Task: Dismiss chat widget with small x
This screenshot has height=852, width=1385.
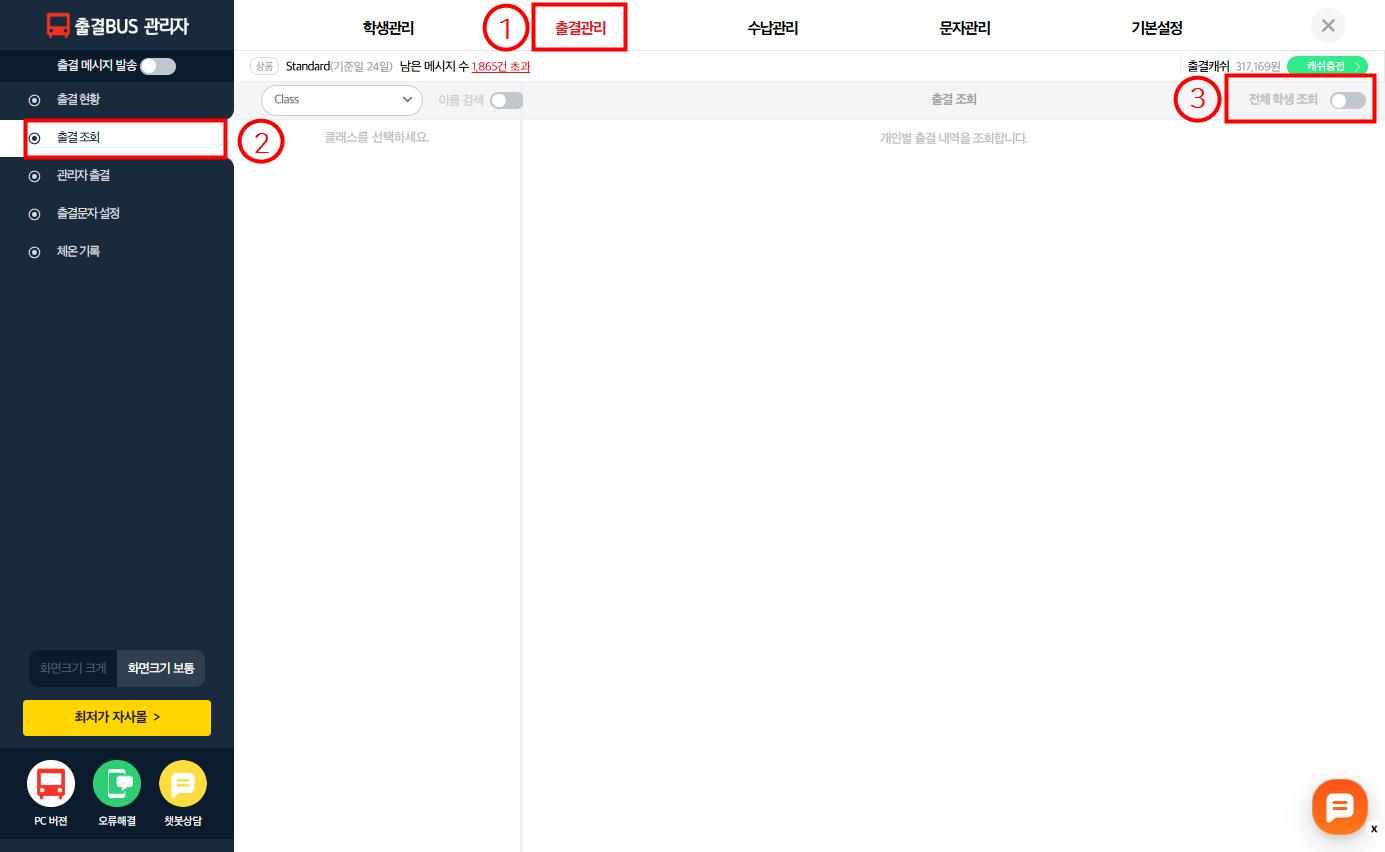Action: [x=1373, y=829]
